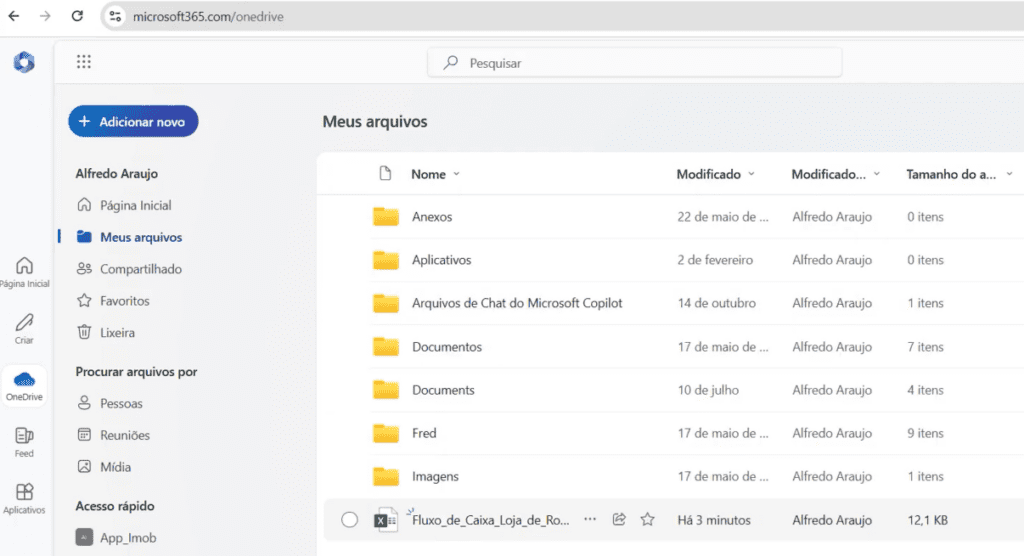1024x556 pixels.
Task: Open the Imagens folder name
Action: (435, 476)
